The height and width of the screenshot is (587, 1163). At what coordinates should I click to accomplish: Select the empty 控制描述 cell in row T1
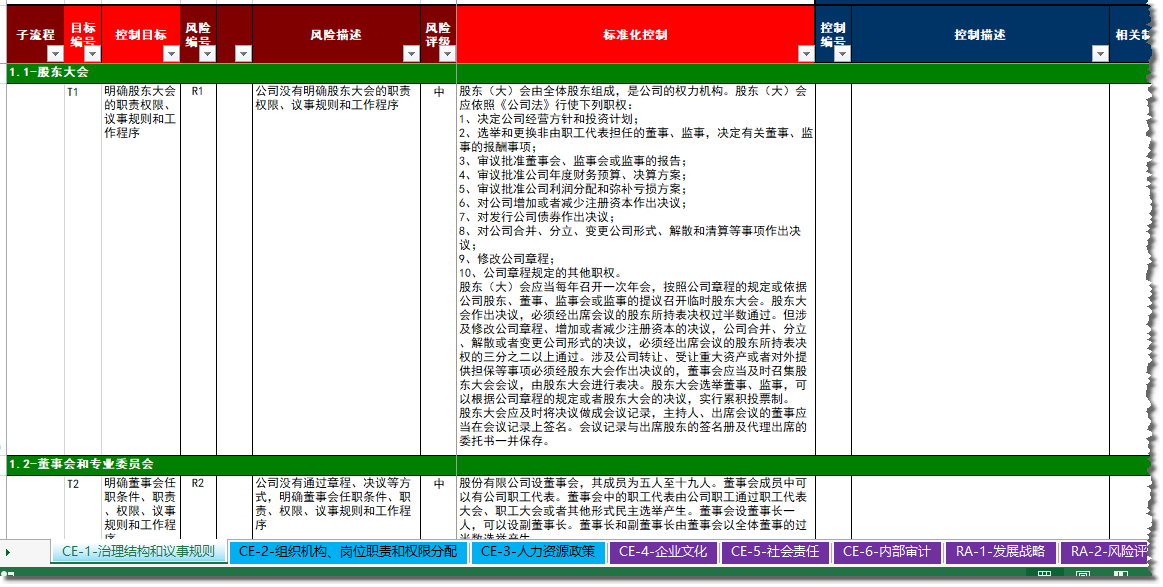point(981,269)
